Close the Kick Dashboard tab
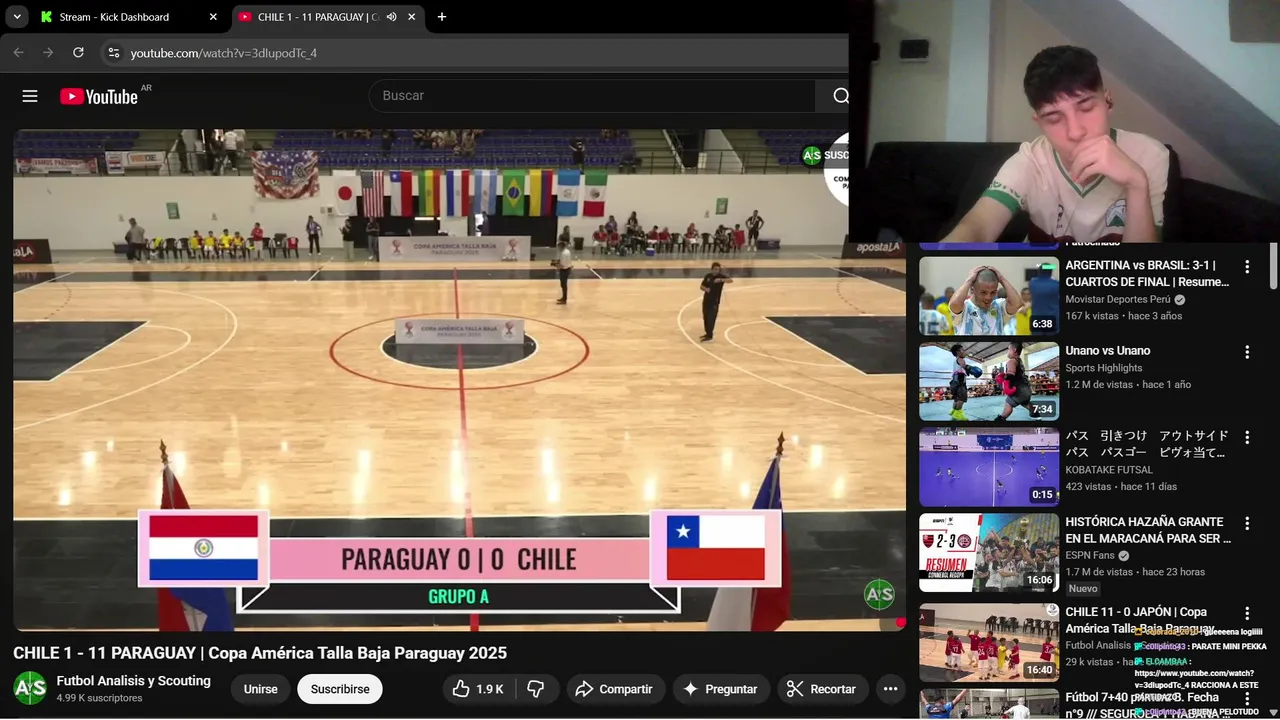This screenshot has width=1280, height=720. 213,17
